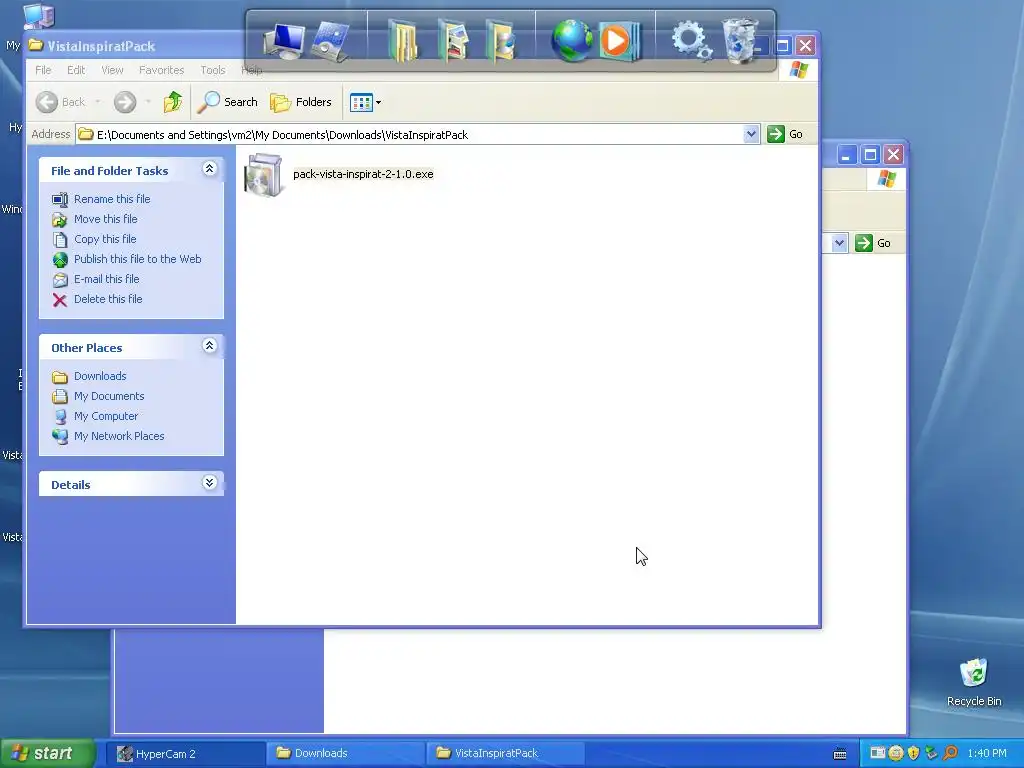This screenshot has width=1024, height=768.
Task: Open the recycle bin icon in the dock
Action: tap(740, 40)
